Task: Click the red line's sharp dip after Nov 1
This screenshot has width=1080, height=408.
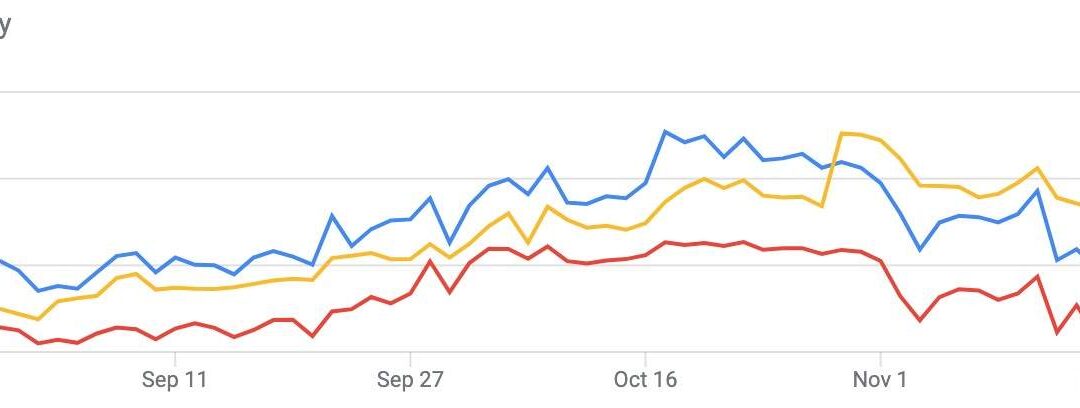Action: point(920,321)
